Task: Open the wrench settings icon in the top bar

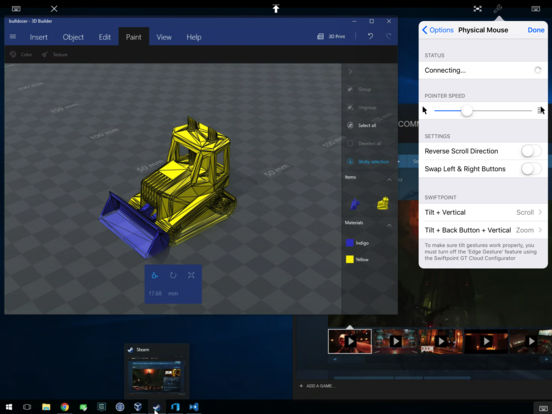Action: pyautogui.click(x=498, y=9)
